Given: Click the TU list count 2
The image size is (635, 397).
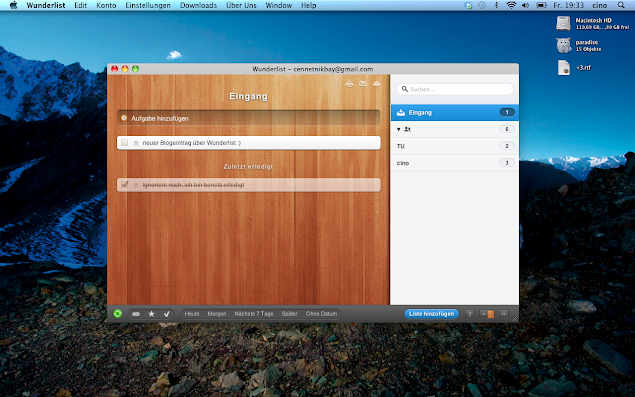Looking at the screenshot, I should click(507, 146).
